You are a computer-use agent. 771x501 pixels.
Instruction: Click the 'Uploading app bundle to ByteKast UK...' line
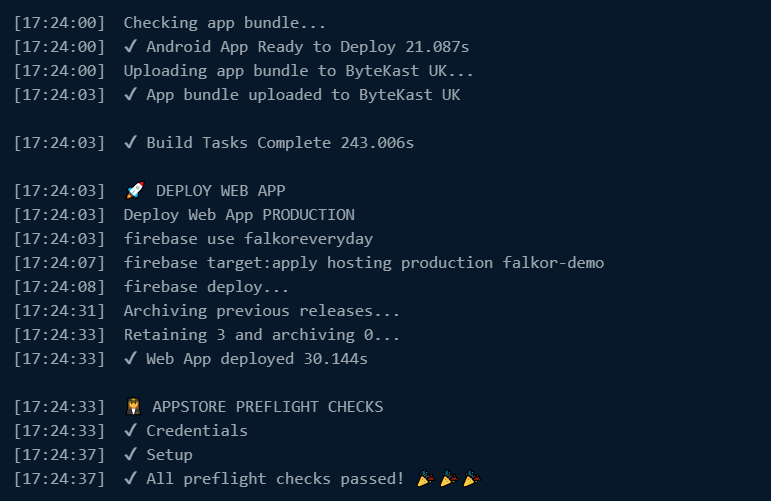(x=298, y=71)
